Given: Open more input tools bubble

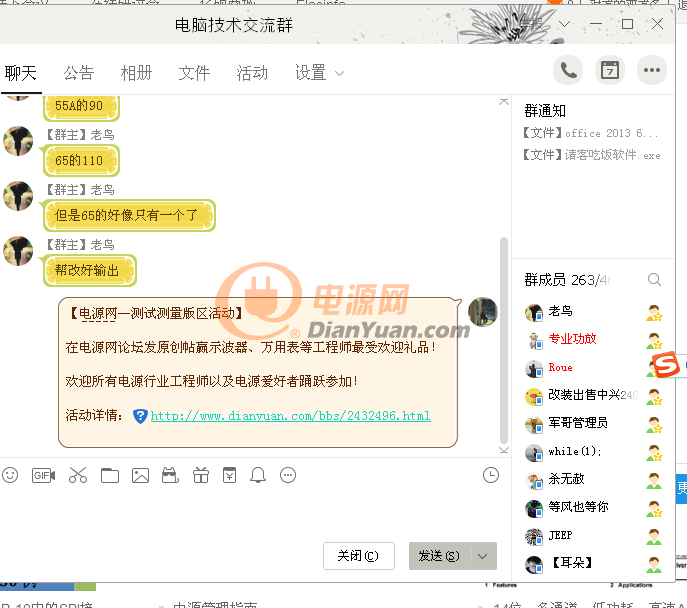Looking at the screenshot, I should coord(288,475).
